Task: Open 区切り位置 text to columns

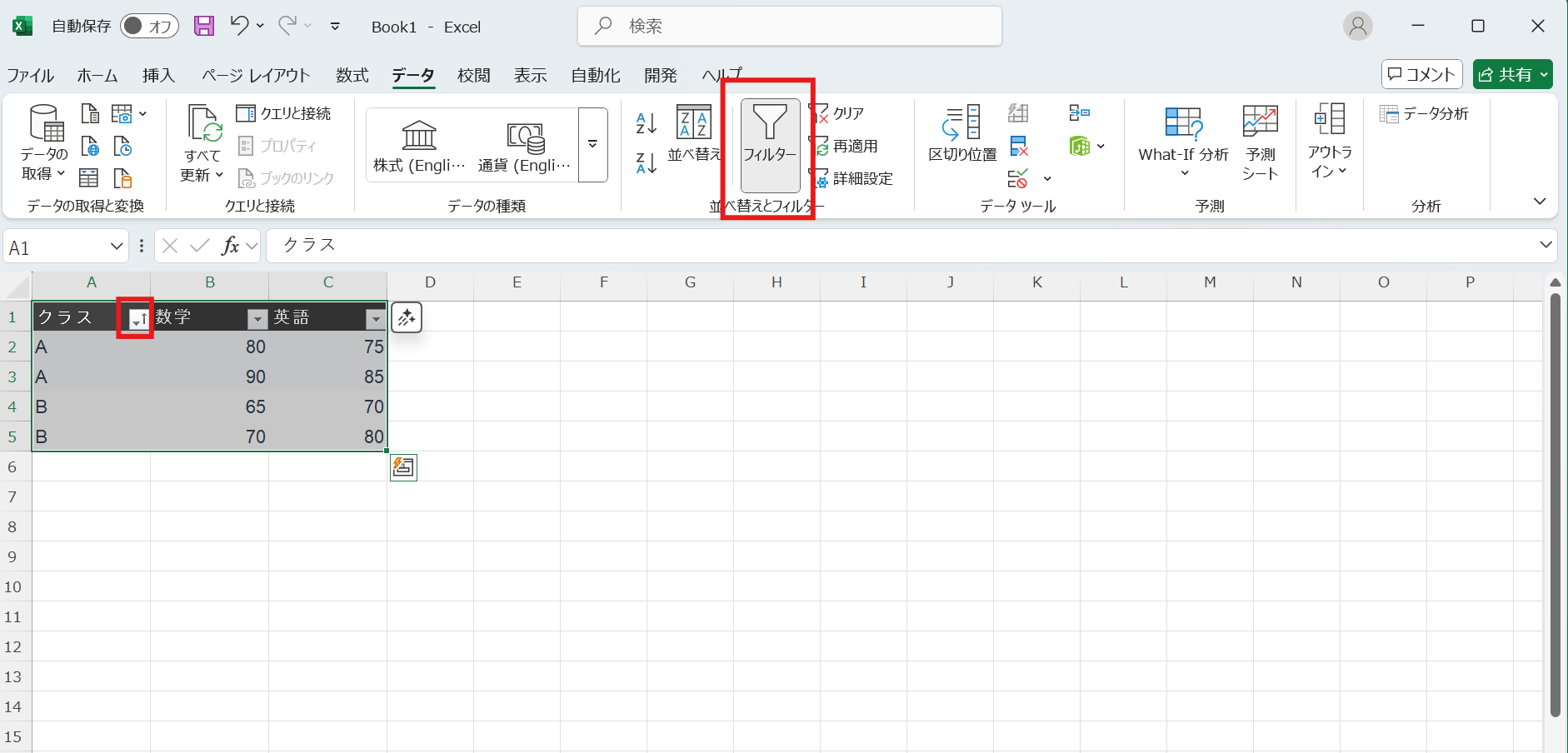Action: click(962, 133)
